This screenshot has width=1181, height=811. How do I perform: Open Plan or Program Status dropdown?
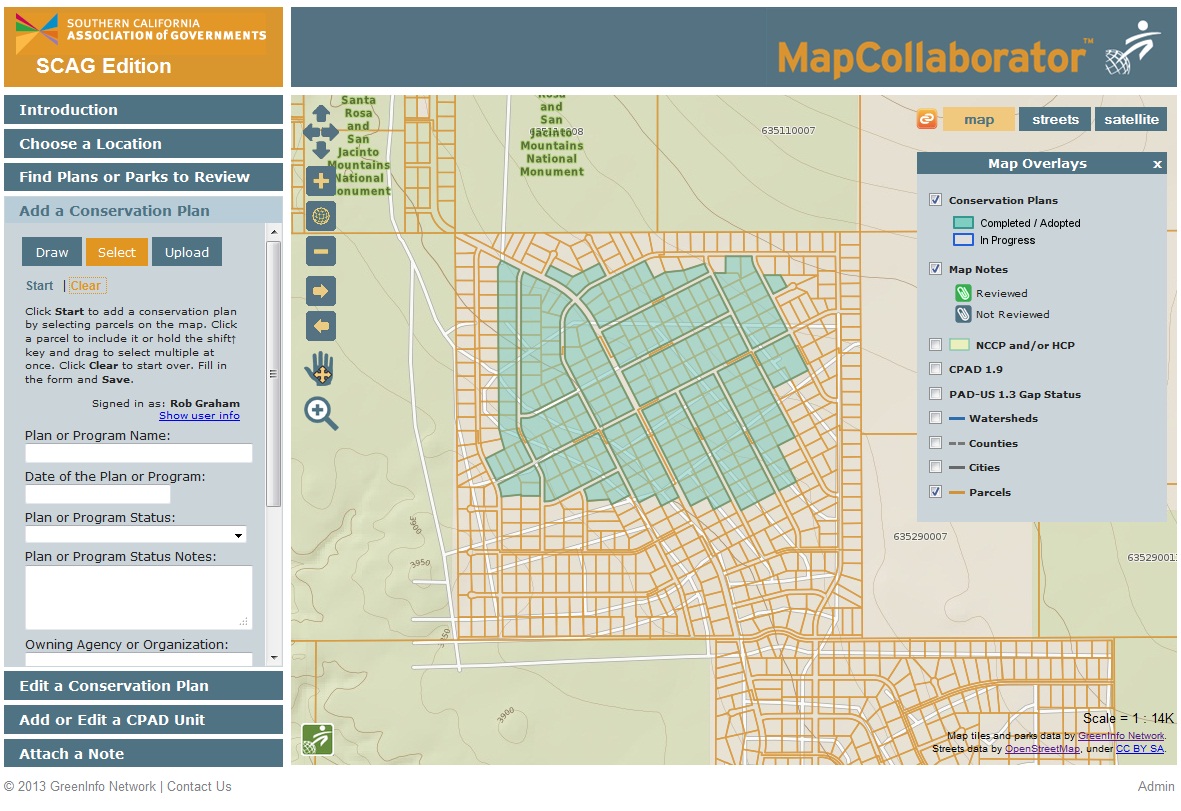coord(136,535)
